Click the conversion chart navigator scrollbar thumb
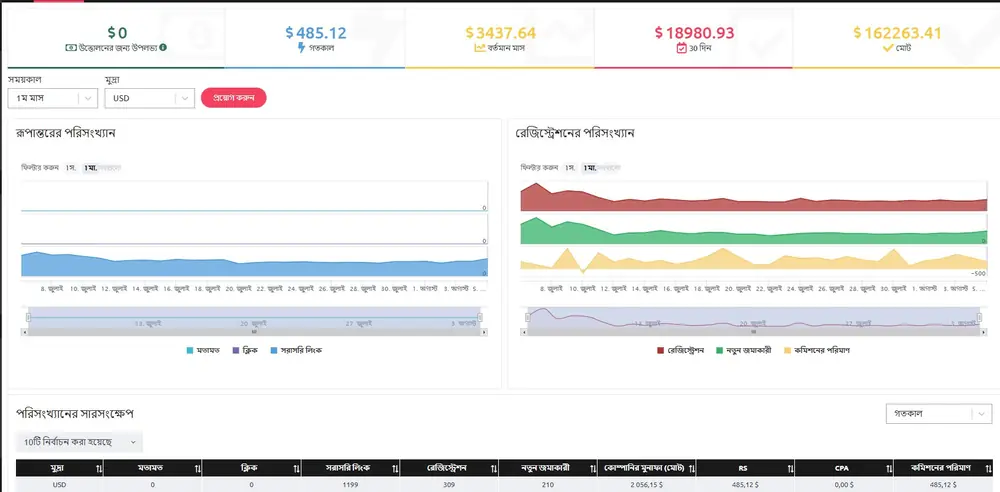1000x492 pixels. pos(254,332)
